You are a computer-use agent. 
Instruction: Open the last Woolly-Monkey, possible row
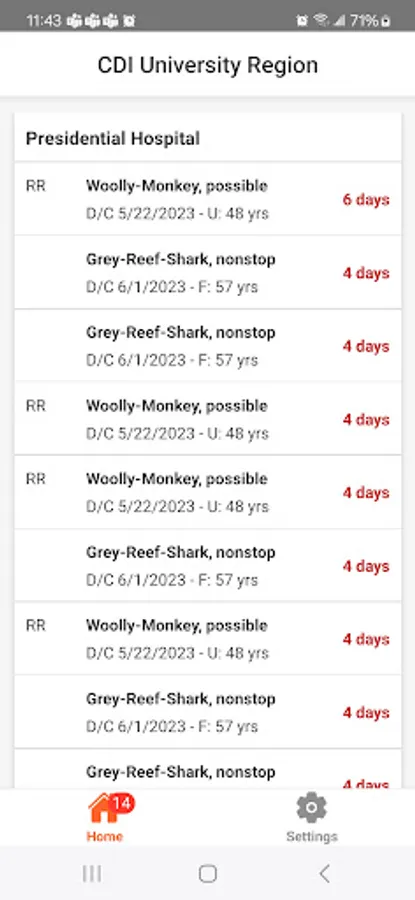pos(208,639)
